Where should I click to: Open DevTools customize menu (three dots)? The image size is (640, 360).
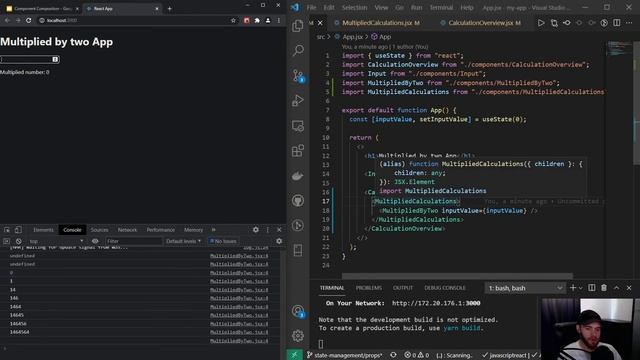coord(268,230)
